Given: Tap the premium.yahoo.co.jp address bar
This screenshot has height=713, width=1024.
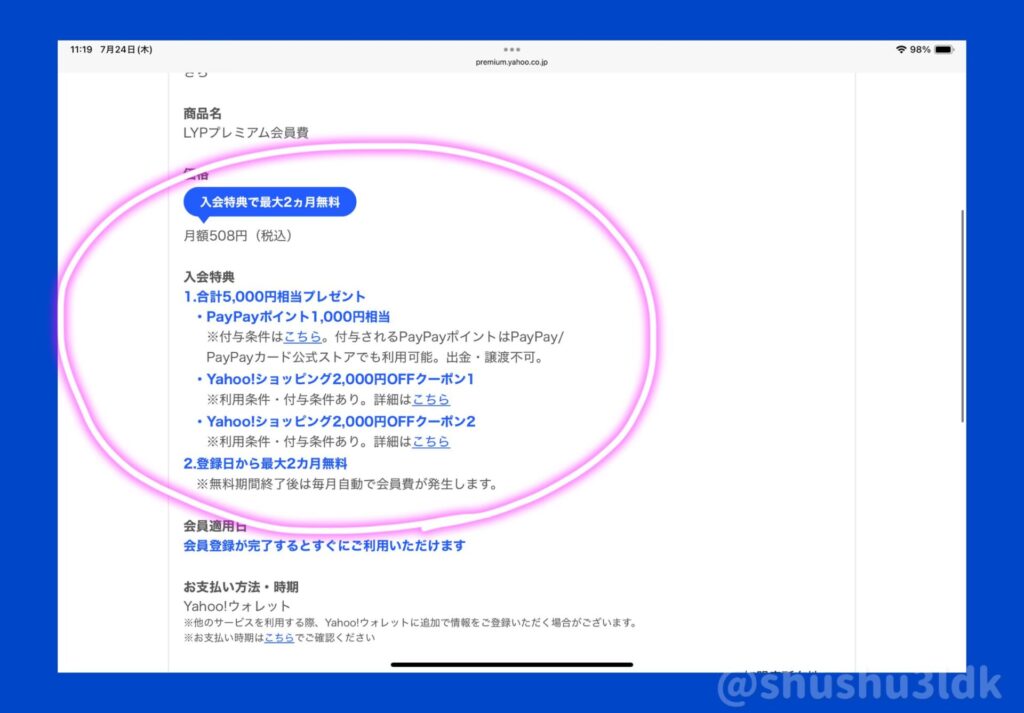Looking at the screenshot, I should [x=512, y=63].
